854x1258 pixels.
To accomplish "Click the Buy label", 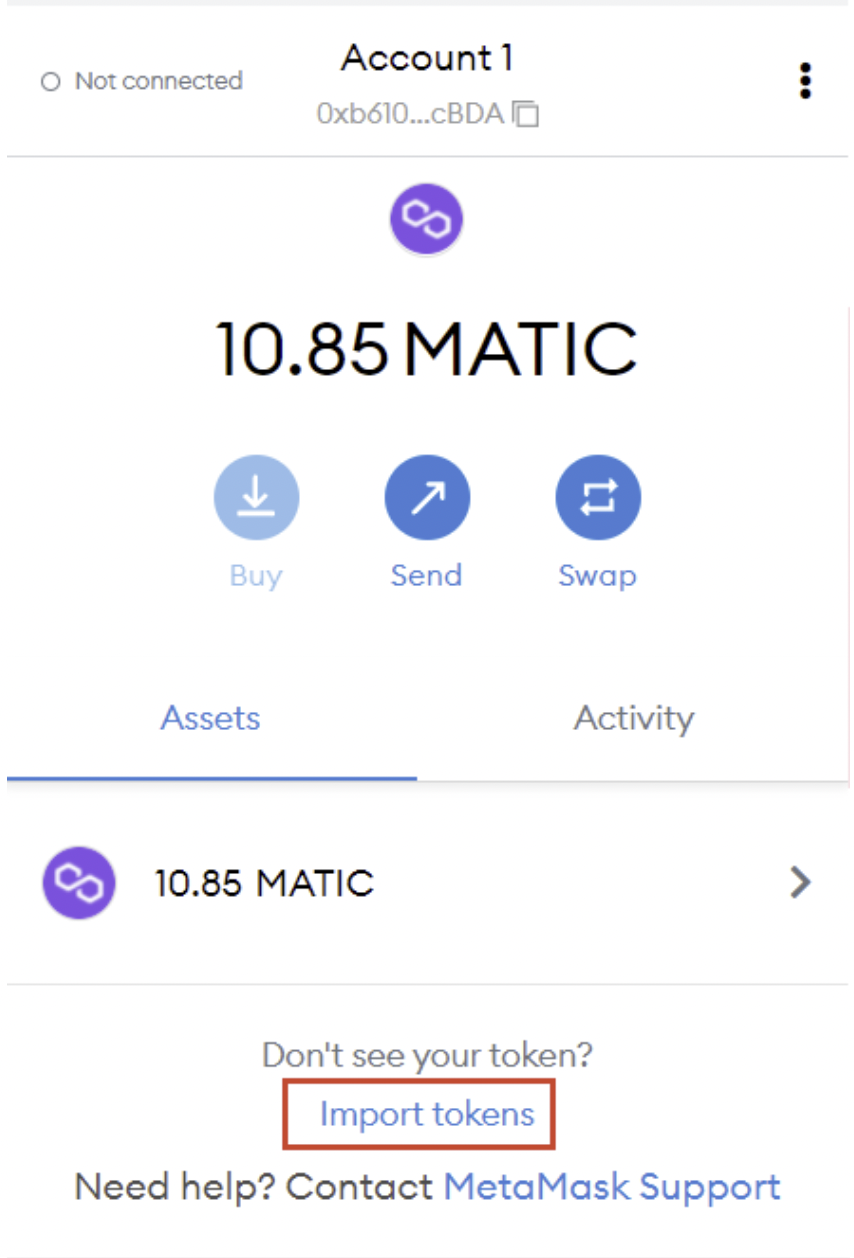I will (x=256, y=576).
